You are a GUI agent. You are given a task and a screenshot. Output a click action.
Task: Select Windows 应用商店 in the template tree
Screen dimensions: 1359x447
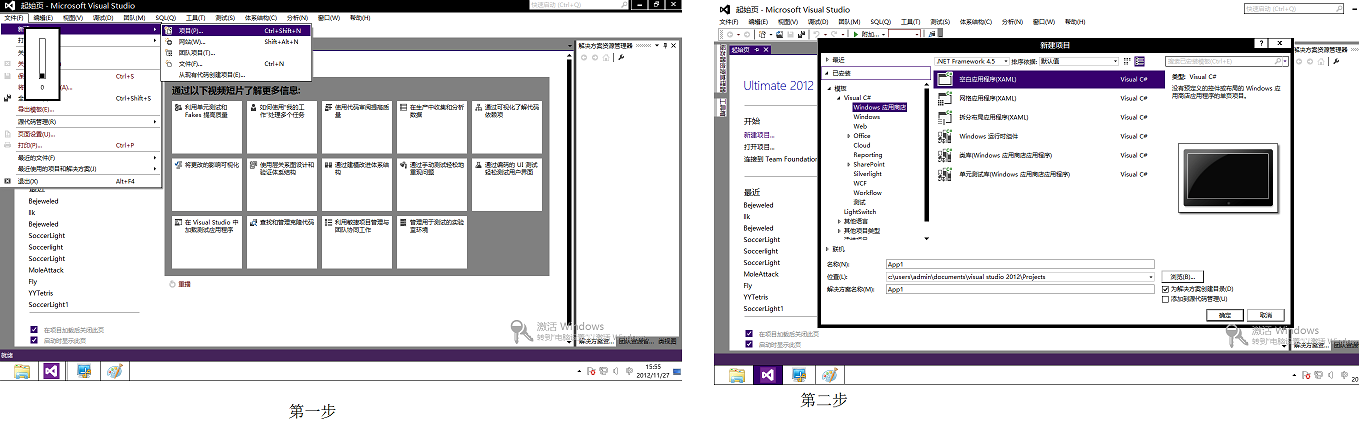point(879,107)
